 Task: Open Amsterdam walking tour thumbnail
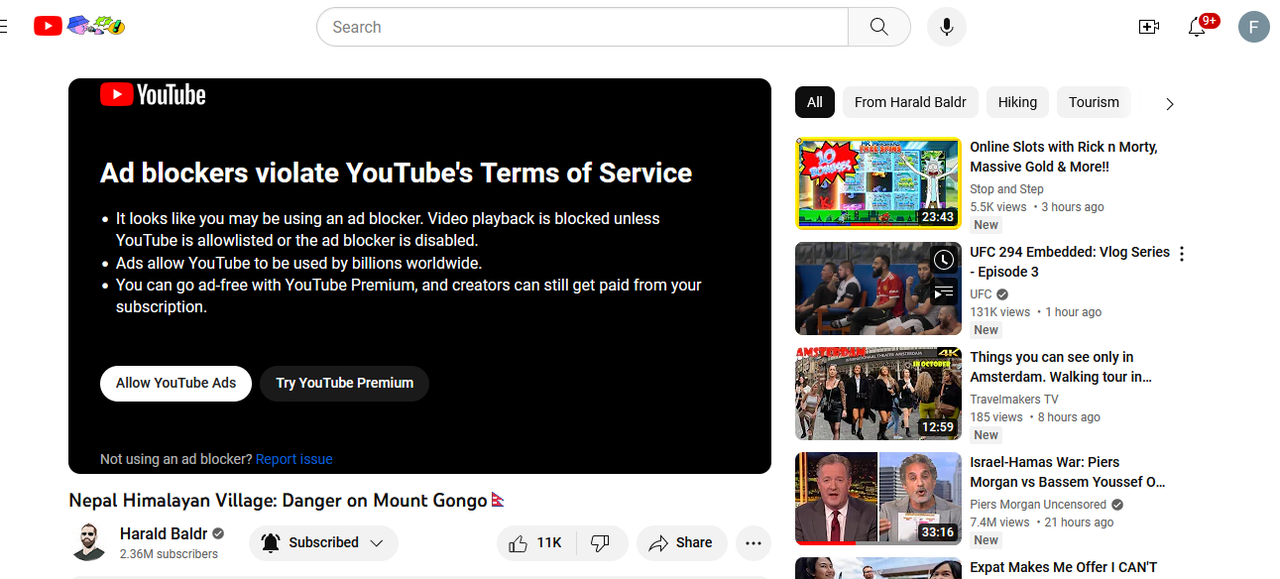point(878,394)
